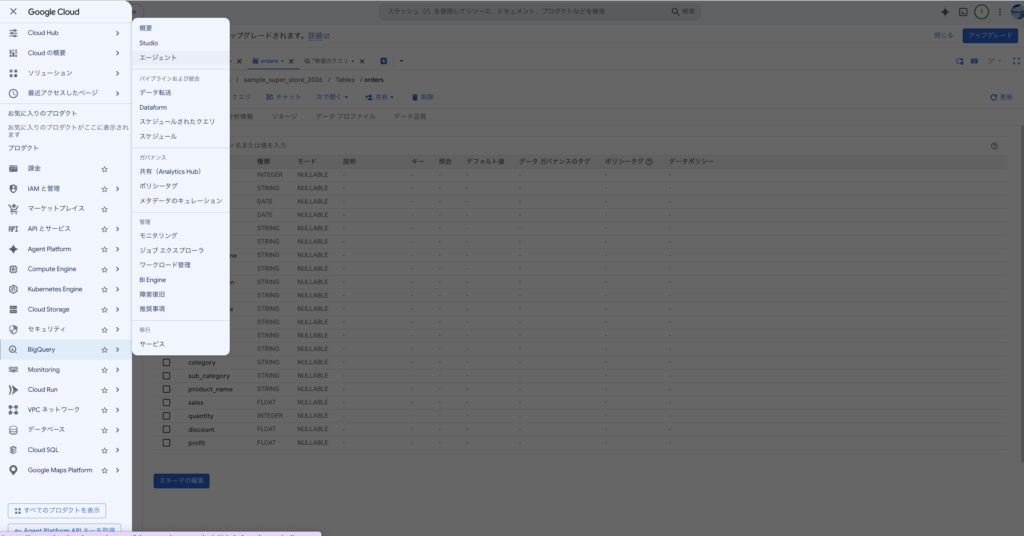Select BI Engine in BigQuery submenu
Screen dimensions: 1024x536
(152, 280)
